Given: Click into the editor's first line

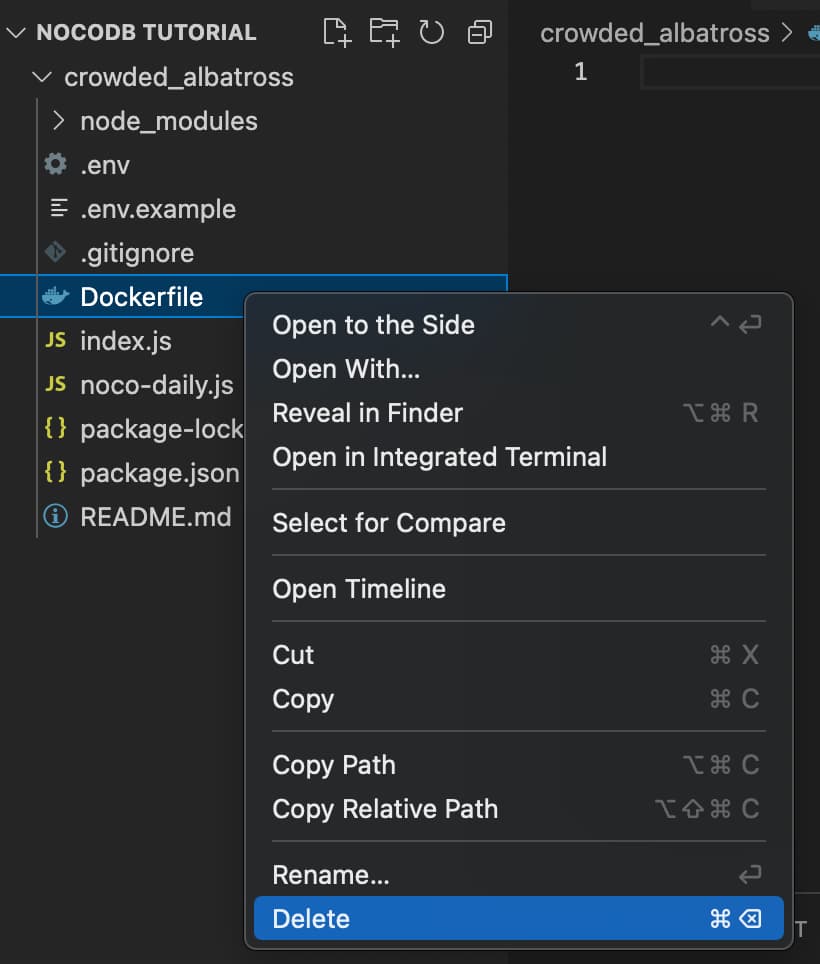Looking at the screenshot, I should pyautogui.click(x=730, y=73).
